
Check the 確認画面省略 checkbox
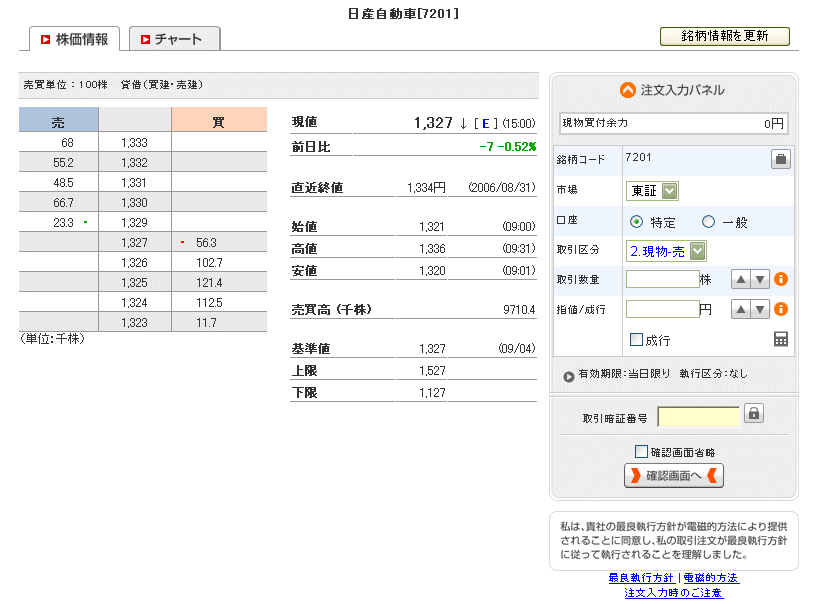point(641,451)
